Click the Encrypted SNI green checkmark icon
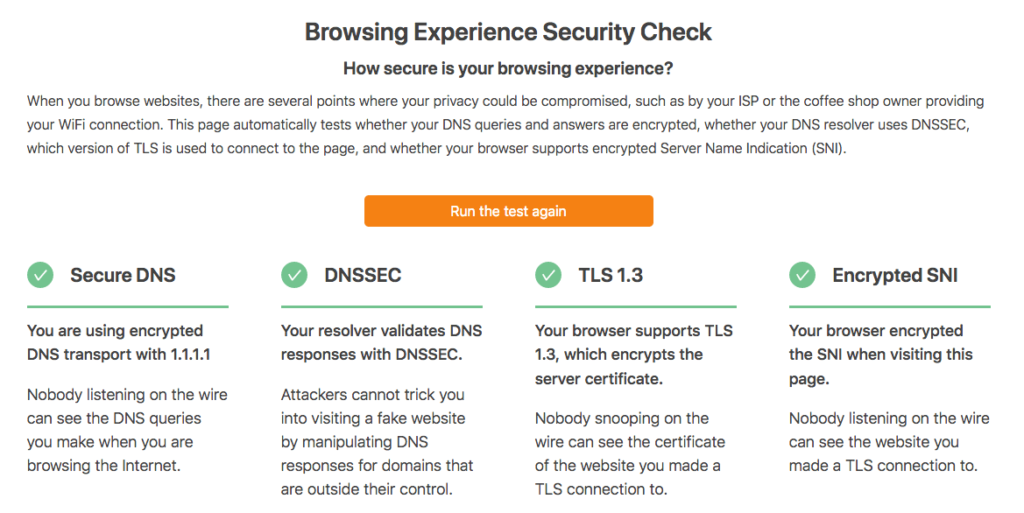 click(802, 275)
